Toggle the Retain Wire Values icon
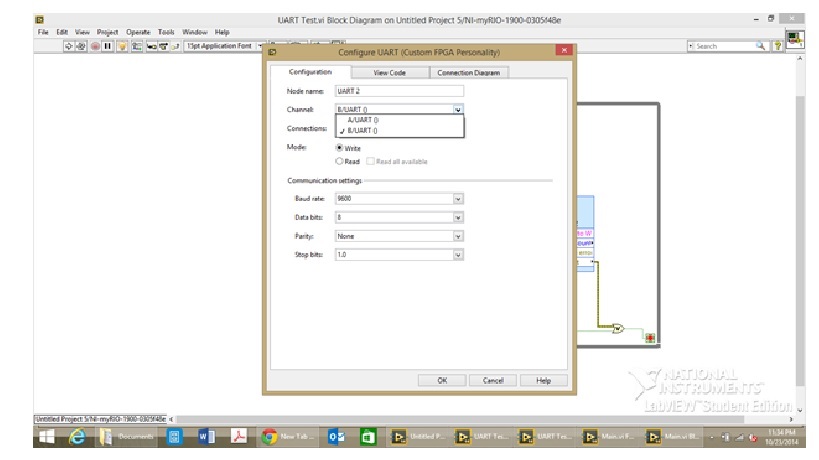 [x=136, y=46]
